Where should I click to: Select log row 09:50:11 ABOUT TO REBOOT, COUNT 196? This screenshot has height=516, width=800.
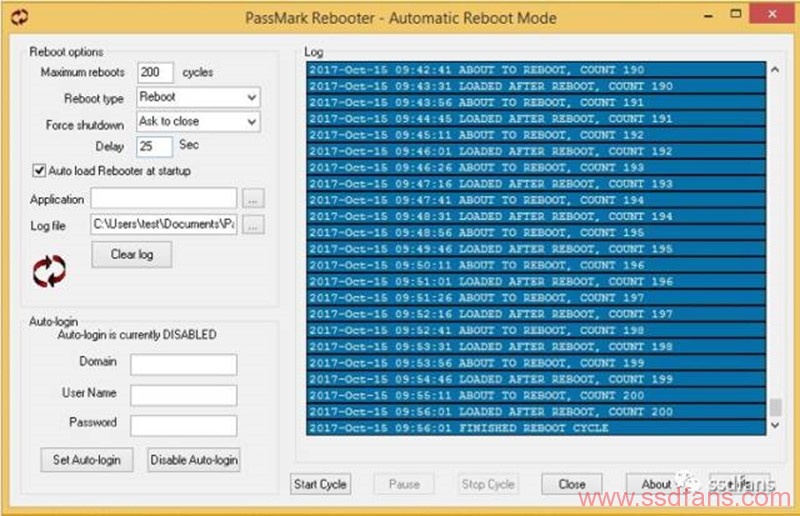click(536, 265)
